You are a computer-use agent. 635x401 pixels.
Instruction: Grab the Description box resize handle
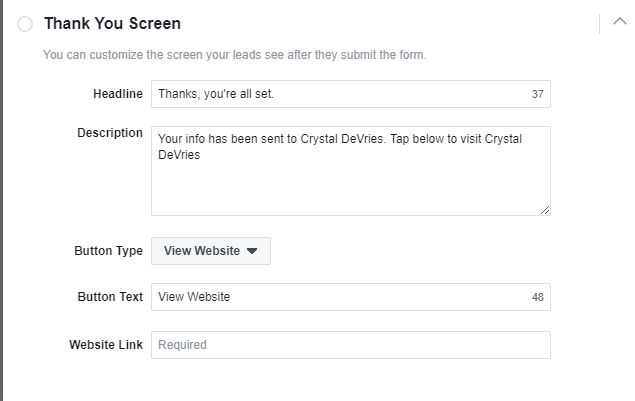(545, 210)
